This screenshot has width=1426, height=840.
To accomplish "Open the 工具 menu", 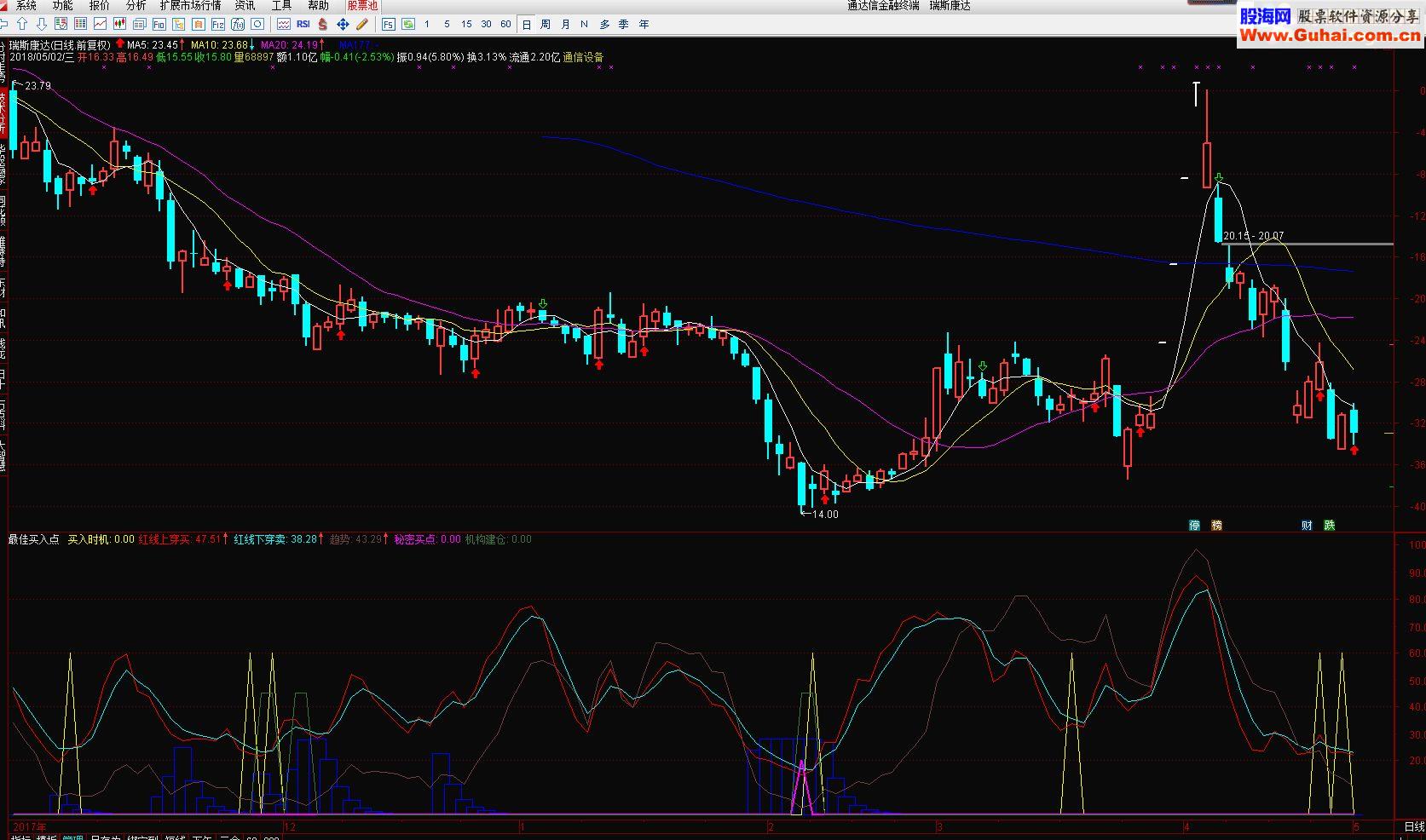I will click(x=281, y=6).
